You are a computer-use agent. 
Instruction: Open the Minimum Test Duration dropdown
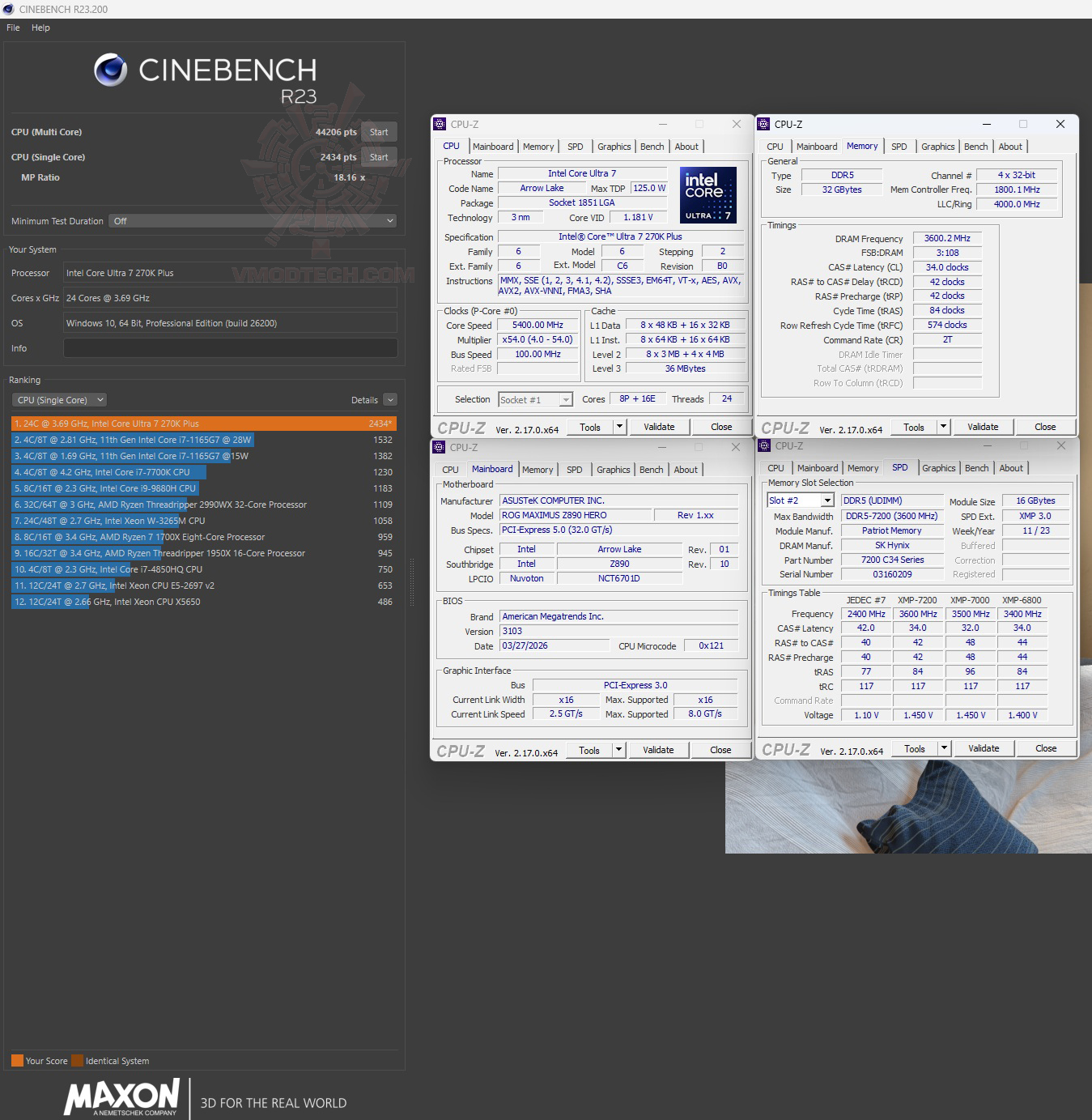(x=253, y=221)
